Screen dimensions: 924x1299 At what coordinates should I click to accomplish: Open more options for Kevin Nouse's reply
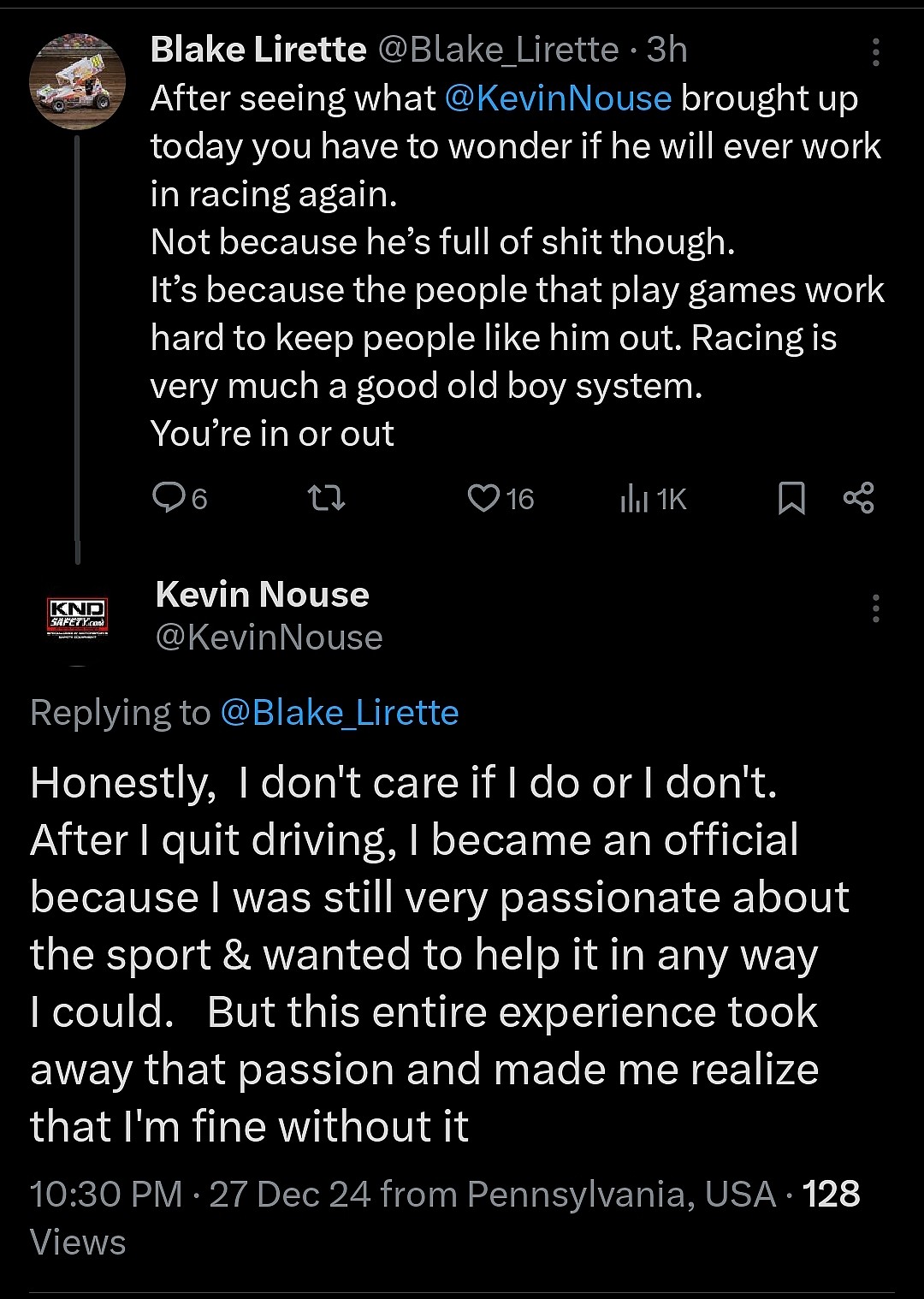pyautogui.click(x=875, y=608)
